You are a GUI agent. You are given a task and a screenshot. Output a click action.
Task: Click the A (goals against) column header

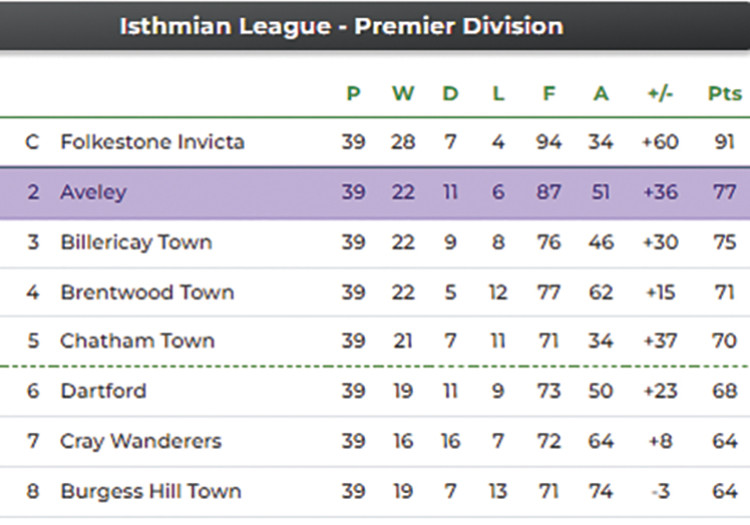click(x=600, y=94)
